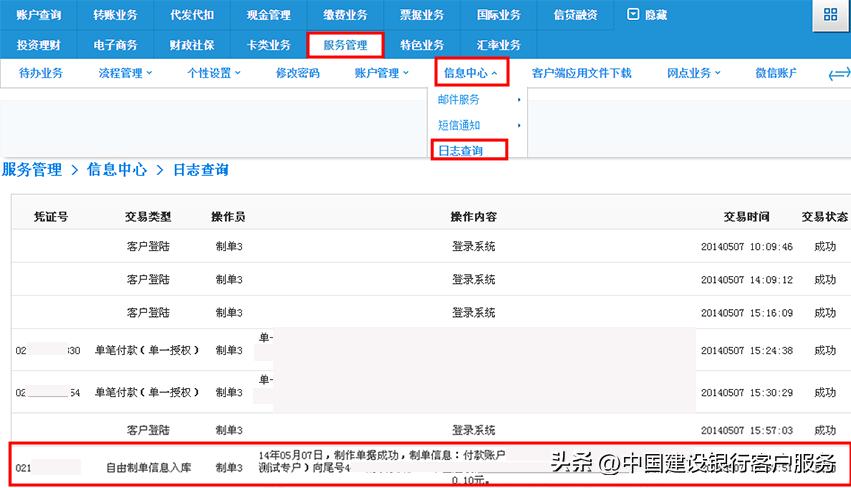Open the 账户查询 menu
The image size is (851, 488).
coord(39,15)
